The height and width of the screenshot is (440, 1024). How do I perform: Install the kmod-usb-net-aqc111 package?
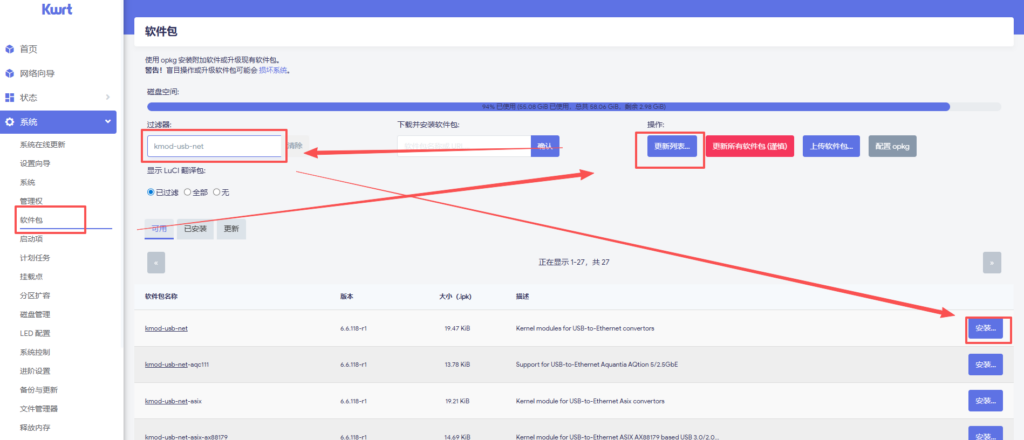[985, 364]
